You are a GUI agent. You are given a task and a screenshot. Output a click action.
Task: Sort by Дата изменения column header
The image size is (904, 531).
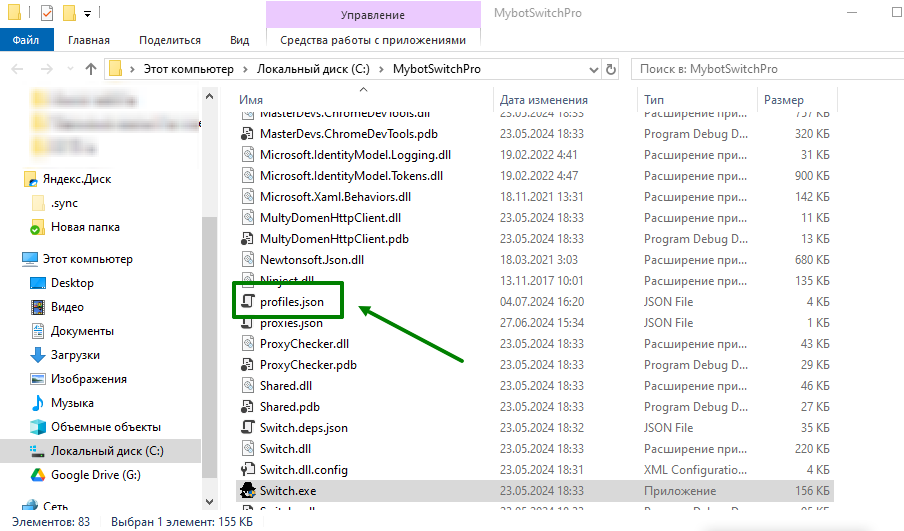tap(544, 100)
